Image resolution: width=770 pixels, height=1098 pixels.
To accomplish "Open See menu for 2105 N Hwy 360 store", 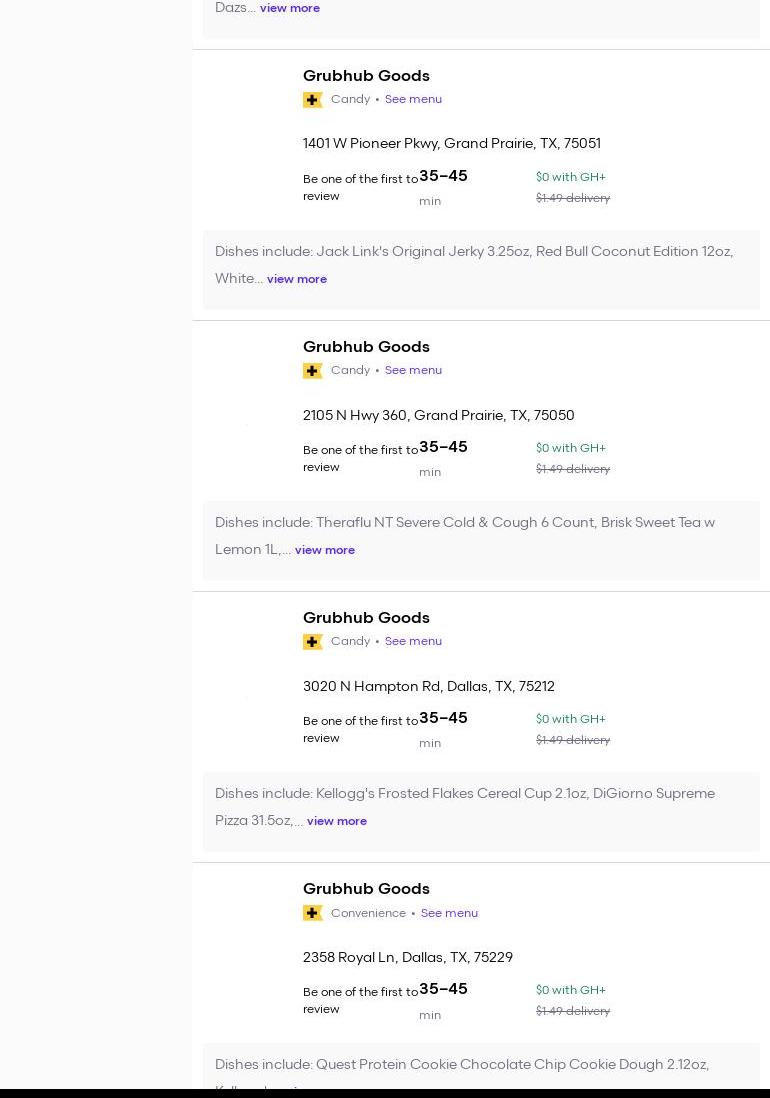I will [413, 370].
